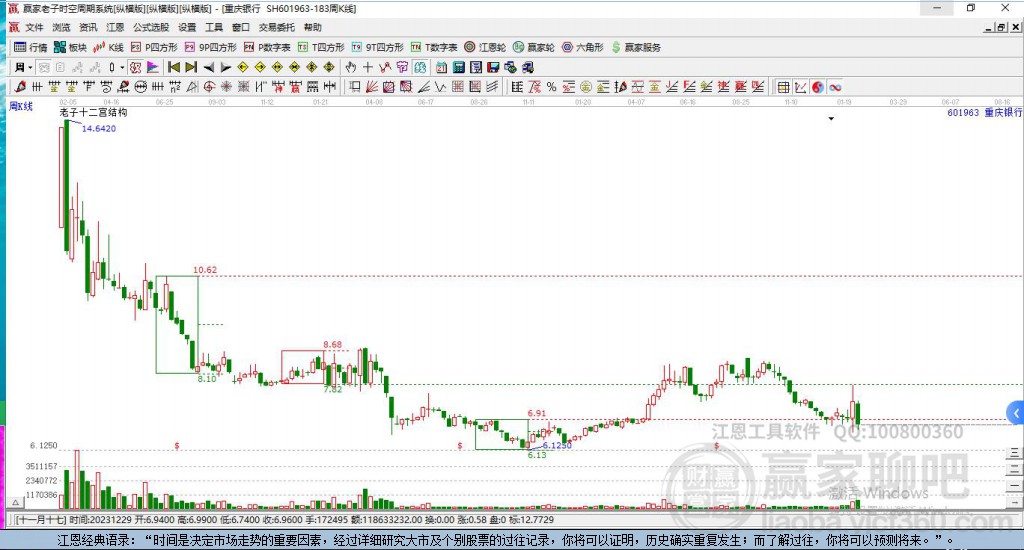Launch the 赢家轮 wheel tool
Screen dimensions: 1024x550
point(534,47)
